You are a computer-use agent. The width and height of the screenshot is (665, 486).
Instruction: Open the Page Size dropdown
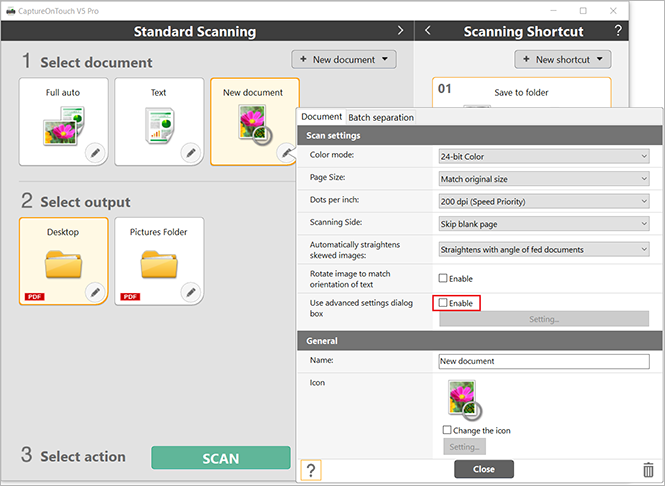(x=544, y=179)
